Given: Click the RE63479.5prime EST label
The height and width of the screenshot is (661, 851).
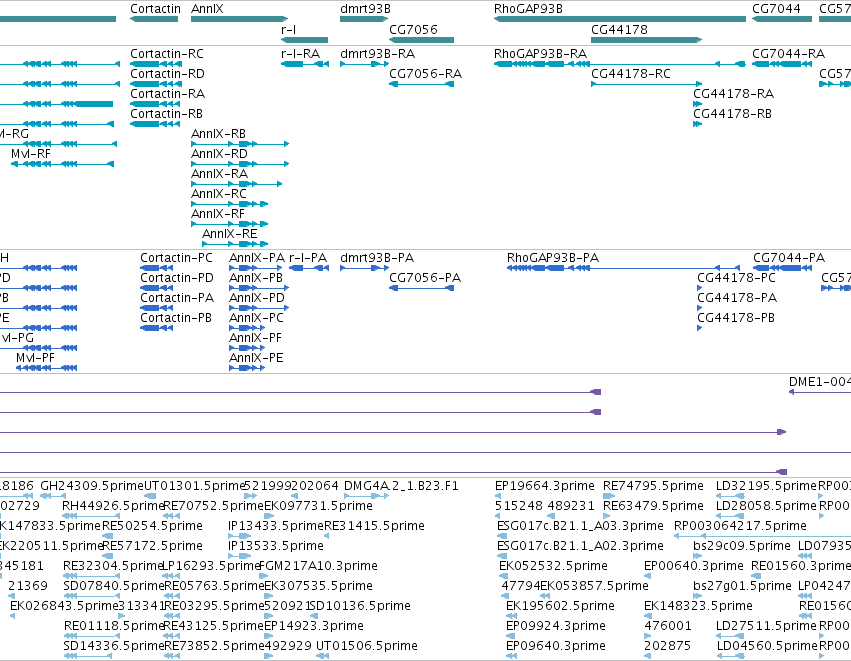Looking at the screenshot, I should click(653, 506).
